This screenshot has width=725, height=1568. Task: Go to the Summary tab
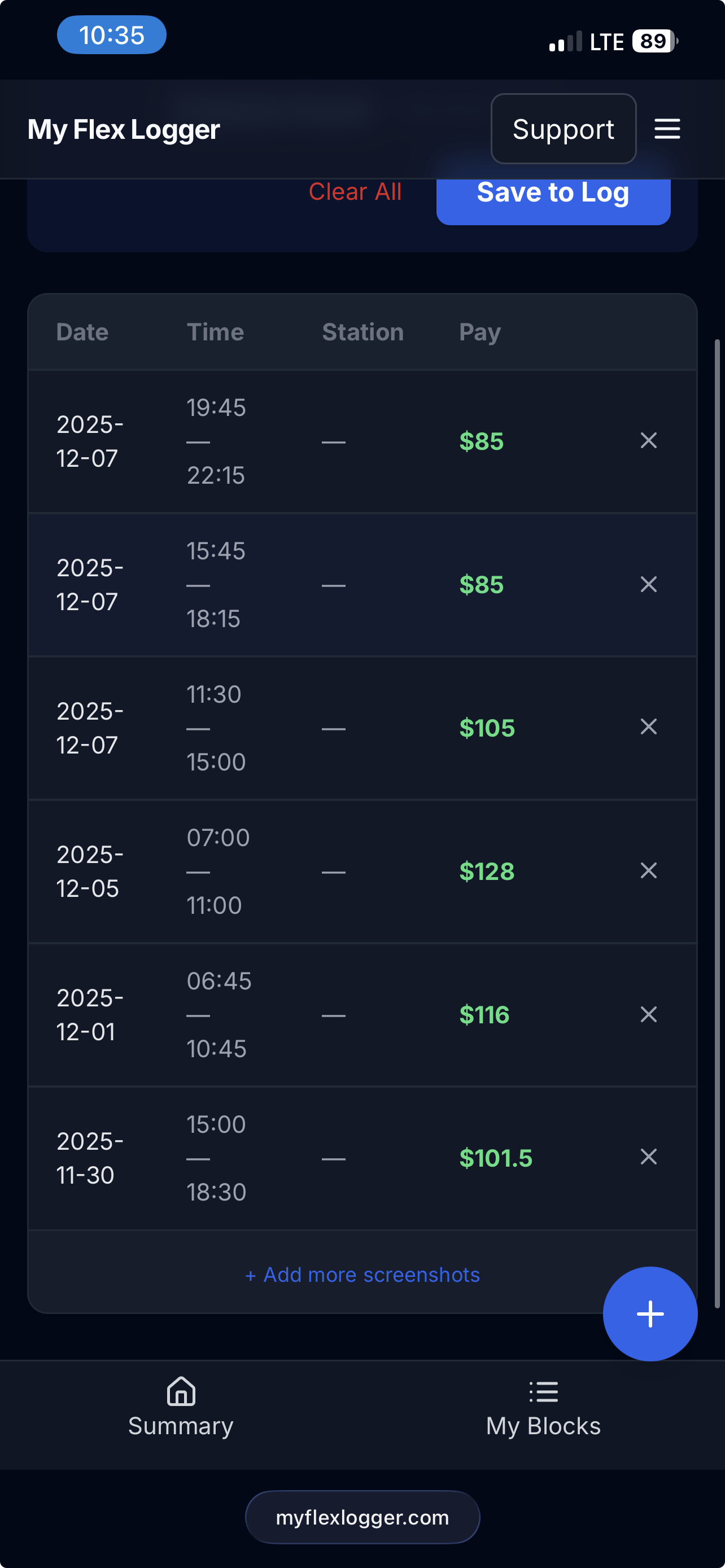point(181,1407)
